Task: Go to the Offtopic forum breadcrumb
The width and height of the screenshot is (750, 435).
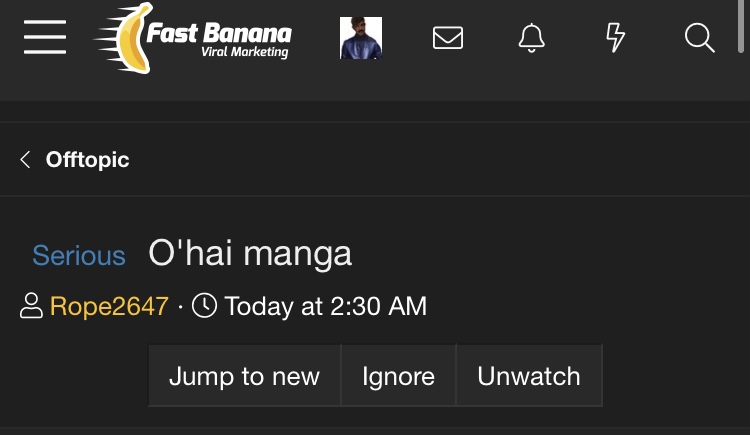Action: [87, 159]
